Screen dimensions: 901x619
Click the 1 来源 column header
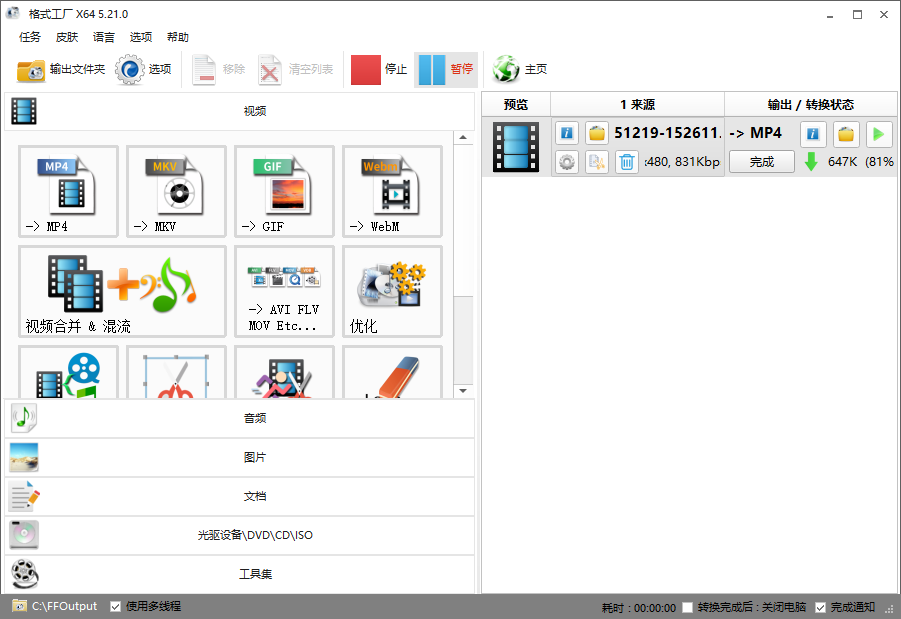tap(637, 105)
